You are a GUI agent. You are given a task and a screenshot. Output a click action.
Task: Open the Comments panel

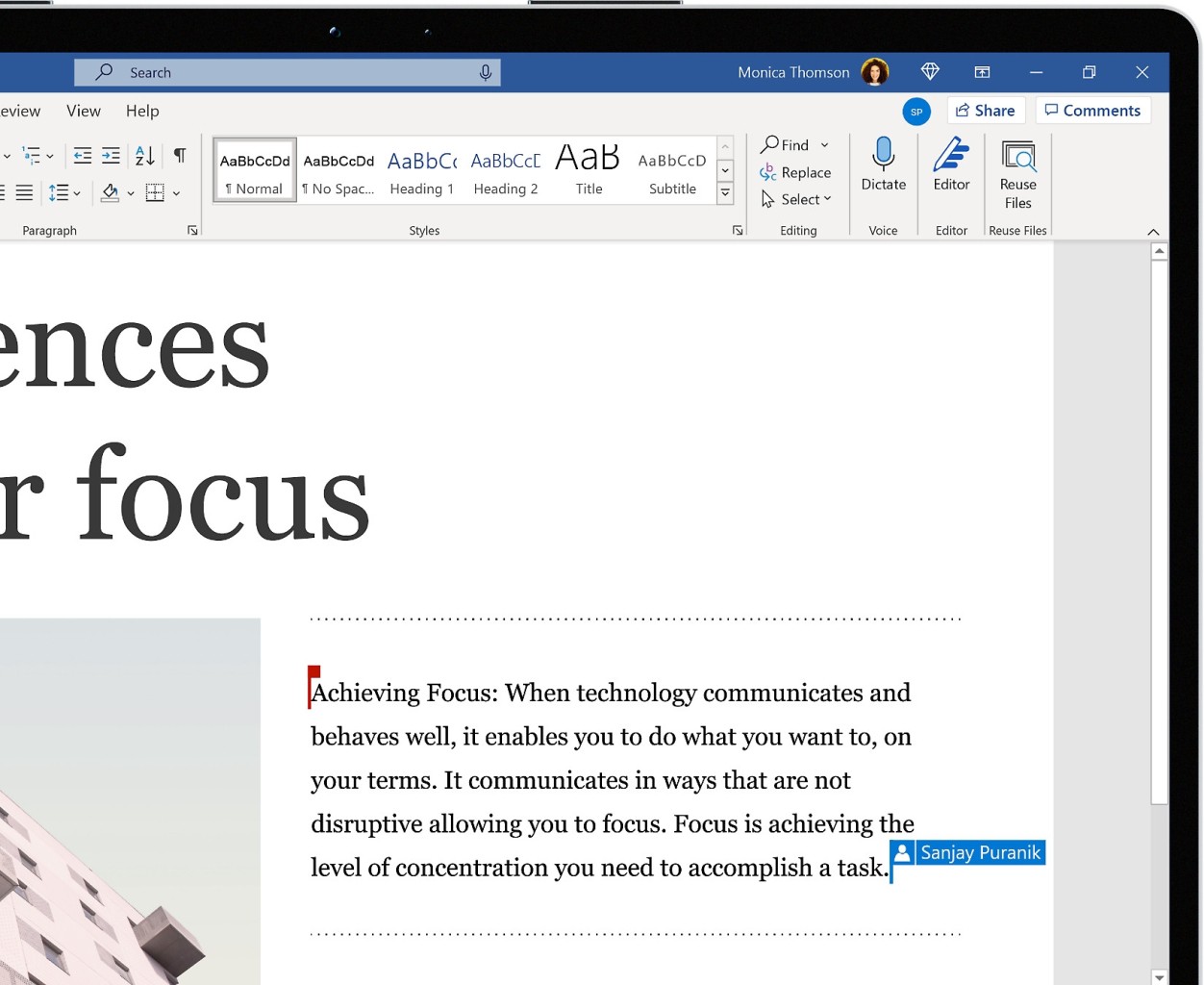point(1092,110)
